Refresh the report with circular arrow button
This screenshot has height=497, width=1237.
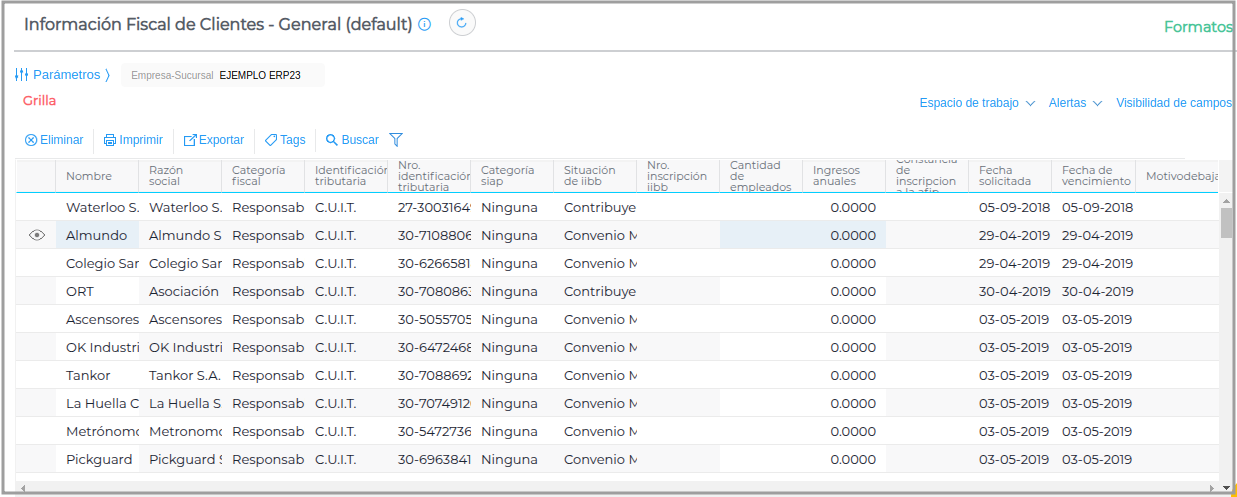462,23
